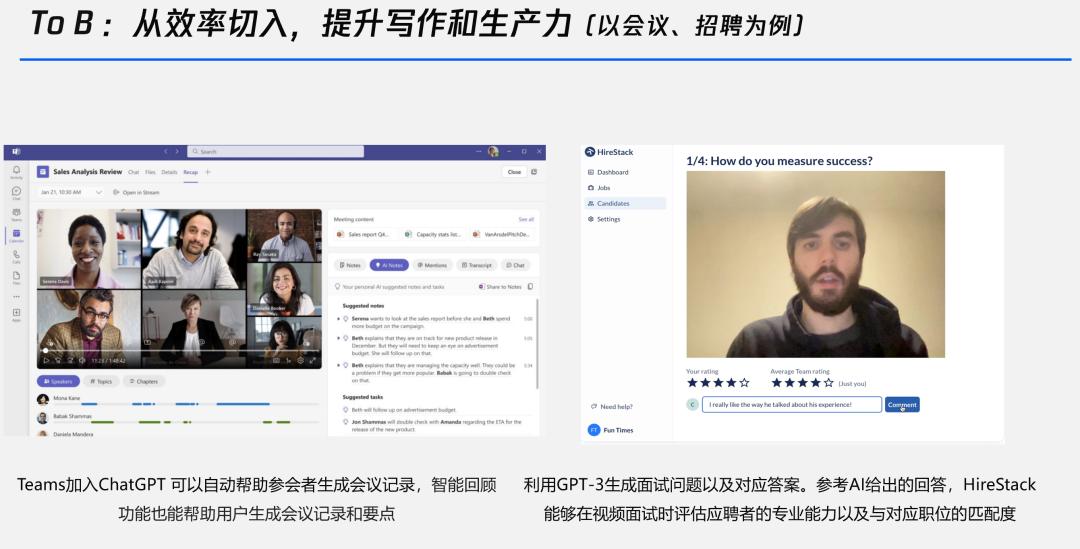The width and height of the screenshot is (1080, 549).
Task: Open VanArsdelPitchDe file chip
Action: click(501, 234)
